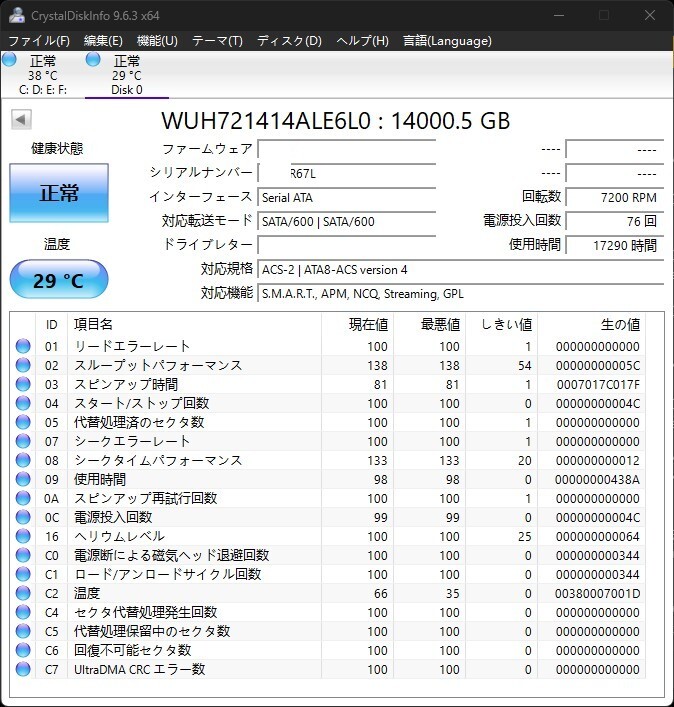
Task: Click status orb for Disk 0 tab
Action: point(93,59)
